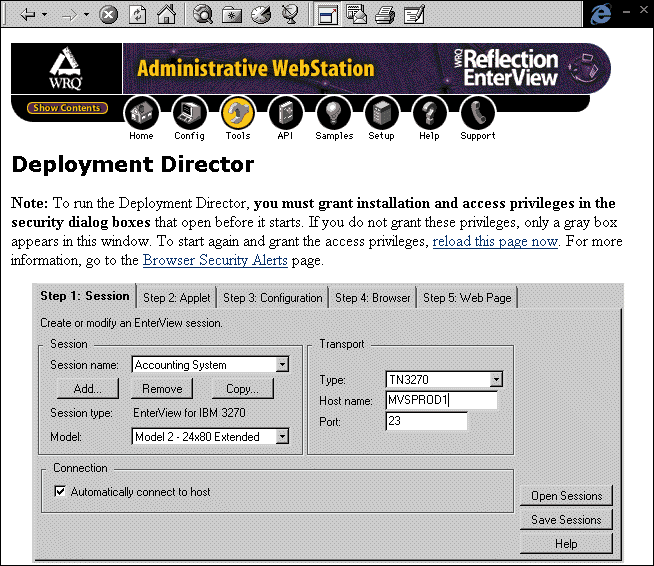The width and height of the screenshot is (654, 566).
Task: Click the browser Forward arrow
Action: pos(69,15)
